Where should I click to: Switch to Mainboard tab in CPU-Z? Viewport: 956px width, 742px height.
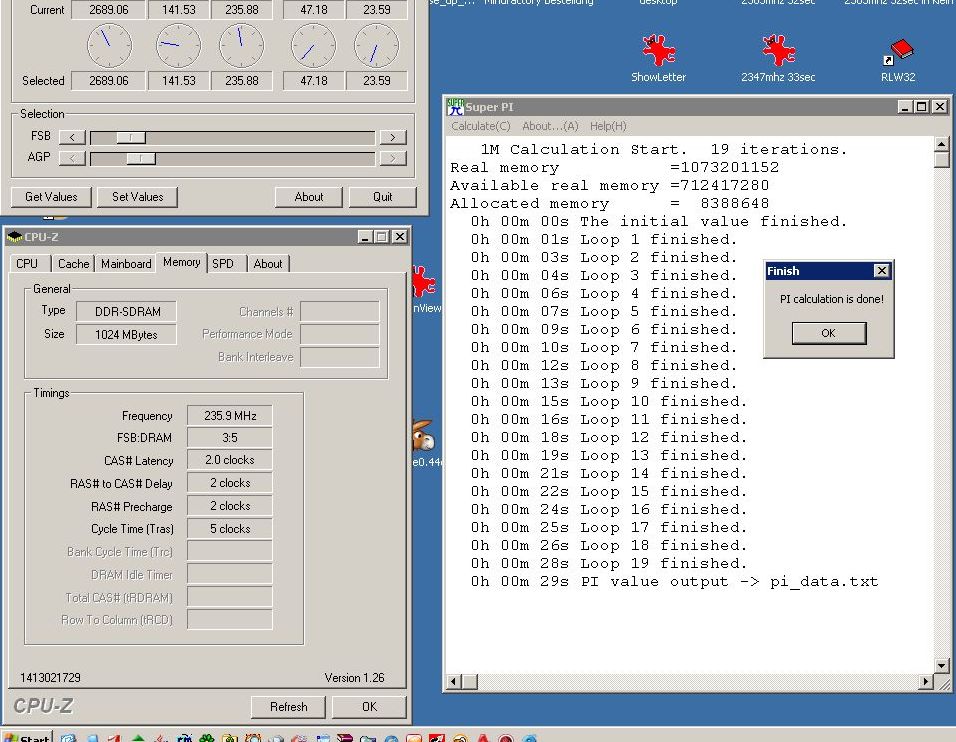[x=126, y=263]
